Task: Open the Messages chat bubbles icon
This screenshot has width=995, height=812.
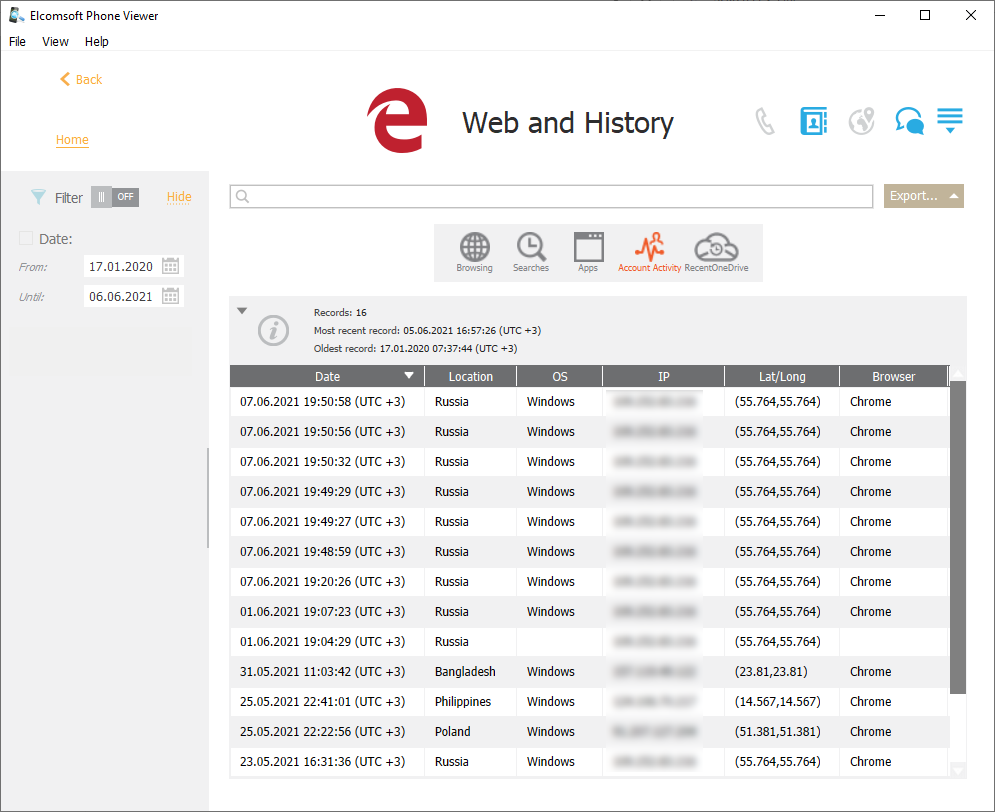Action: (909, 121)
